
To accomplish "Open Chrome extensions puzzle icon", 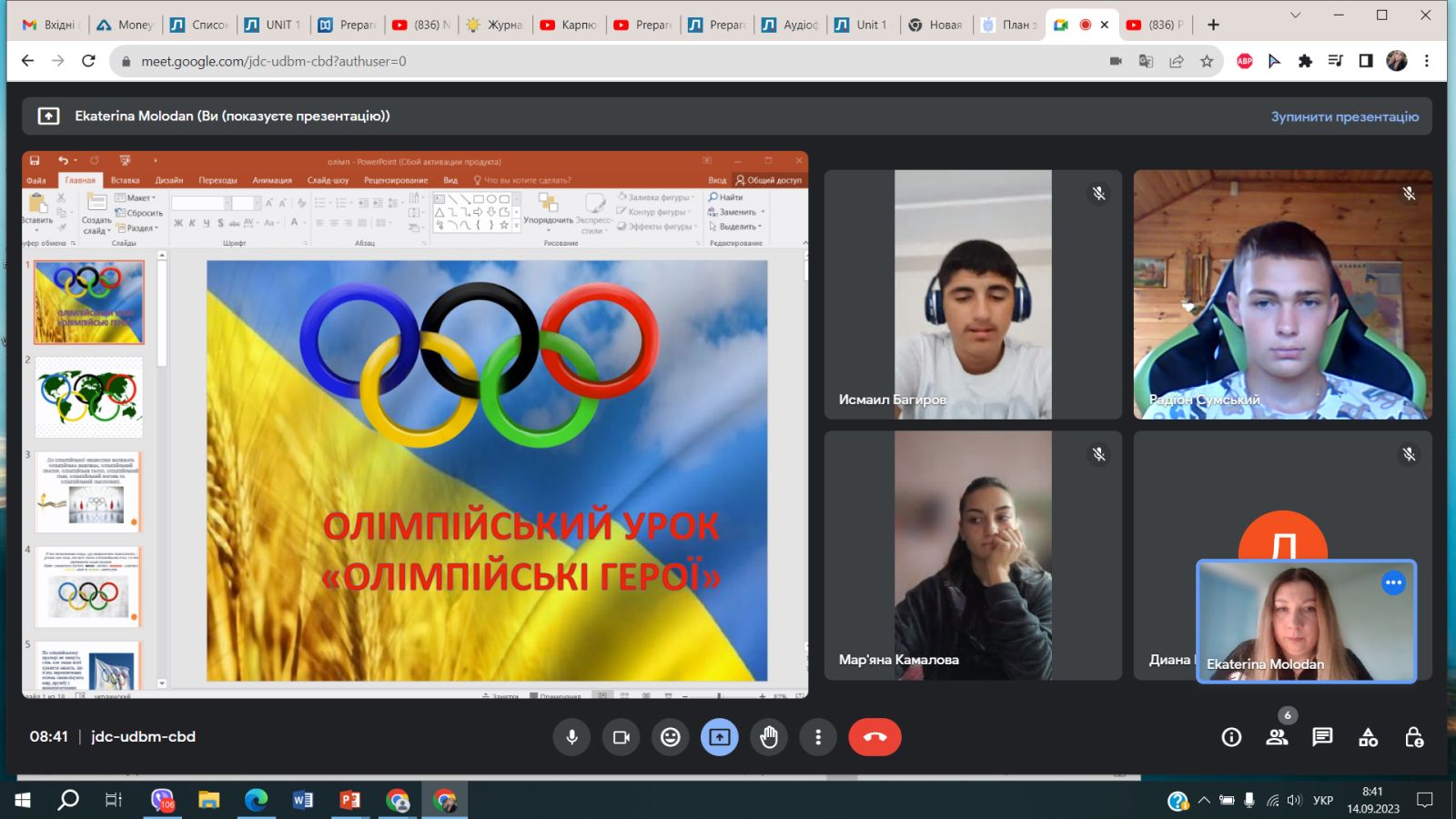I will tap(1305, 61).
